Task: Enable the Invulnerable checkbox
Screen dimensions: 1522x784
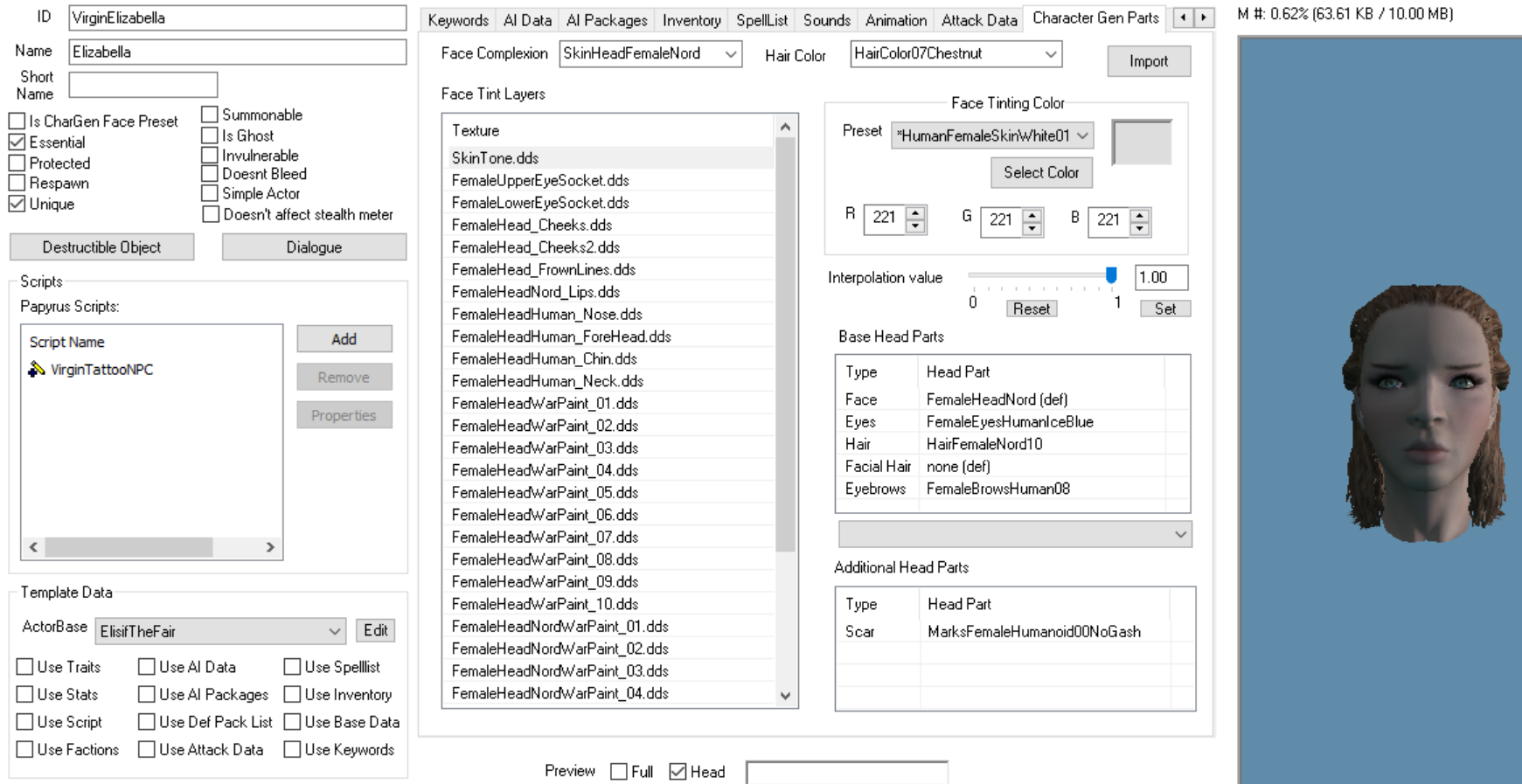Action: click(x=210, y=156)
